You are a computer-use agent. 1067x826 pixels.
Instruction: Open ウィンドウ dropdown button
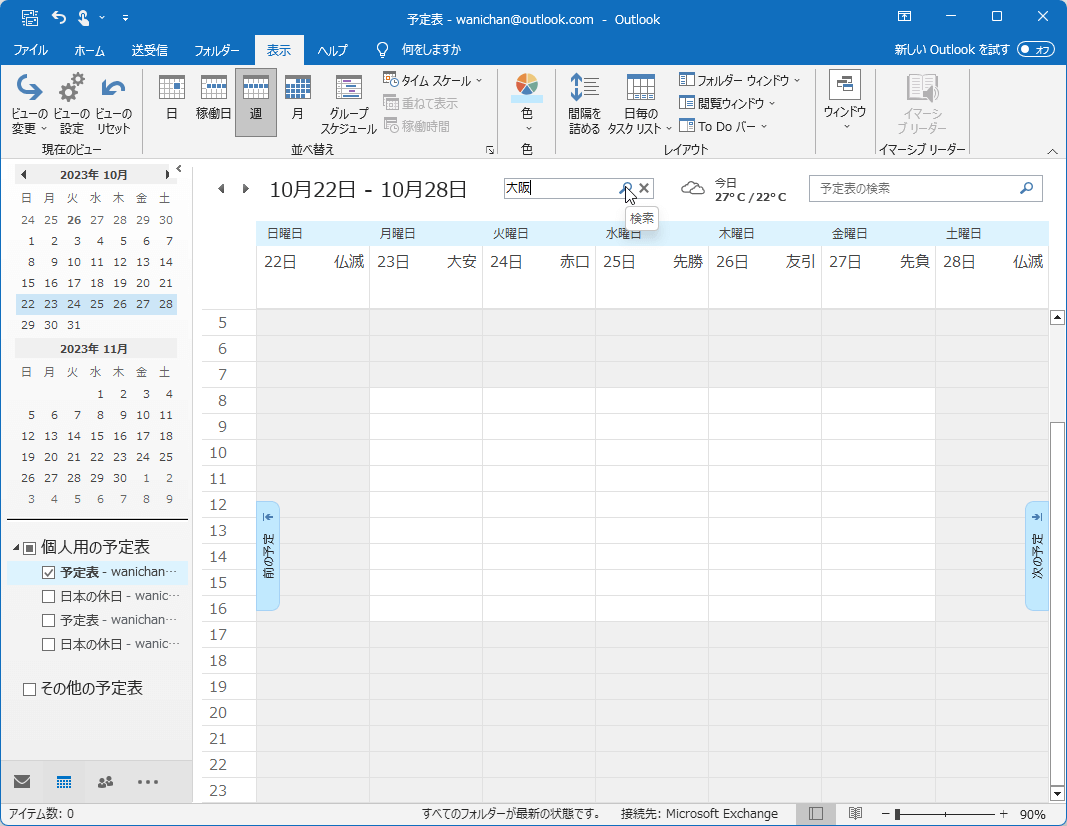tap(844, 100)
